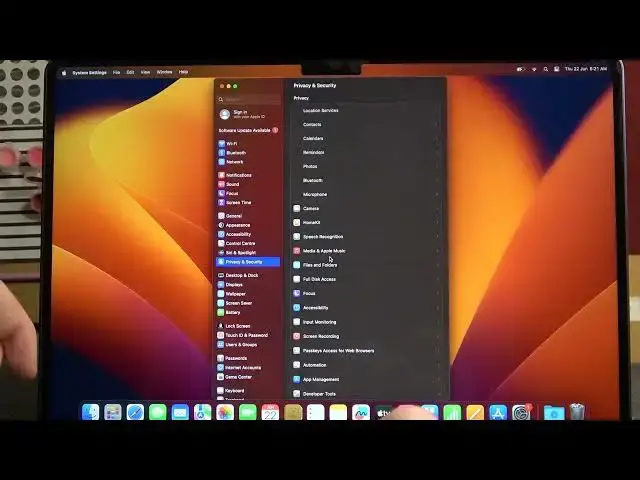Open the Contacts privacy row
Image resolution: width=640 pixels, height=480 pixels.
pos(366,124)
